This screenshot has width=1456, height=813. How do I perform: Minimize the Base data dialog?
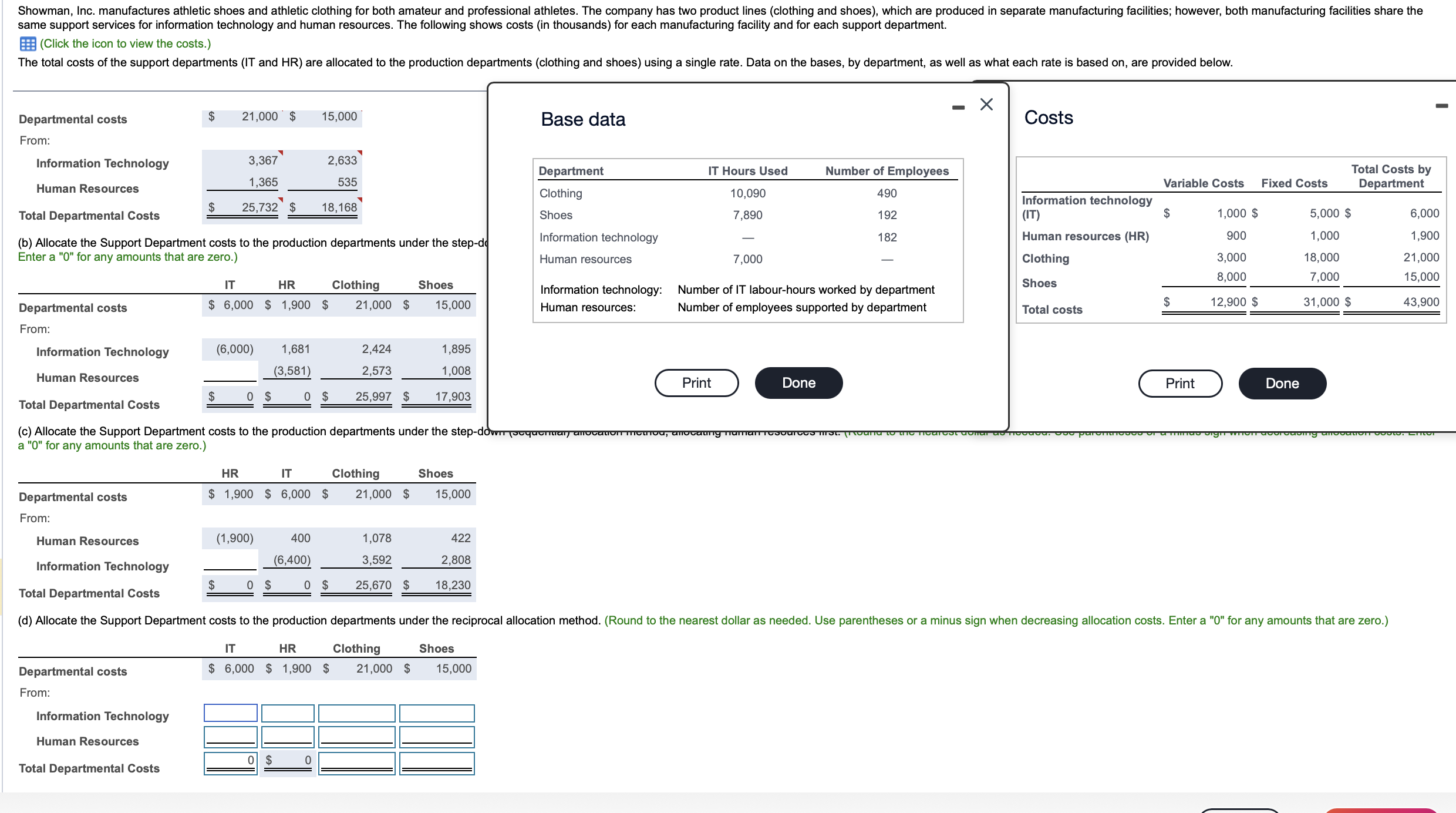(958, 107)
